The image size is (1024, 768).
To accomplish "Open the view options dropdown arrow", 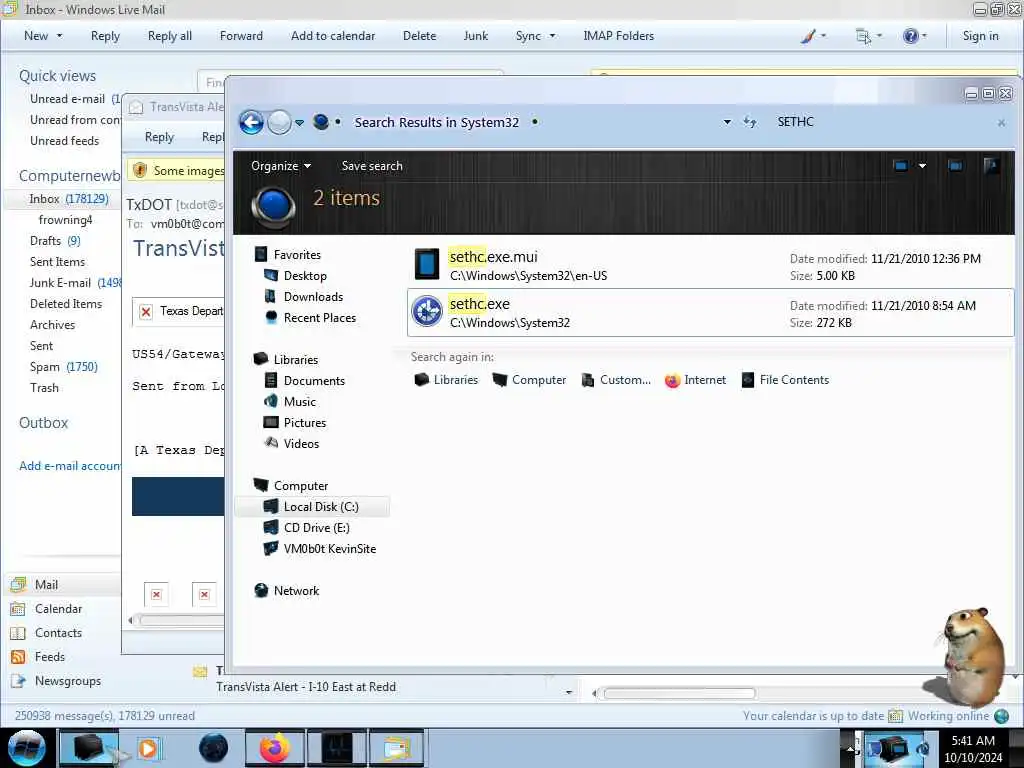I will click(x=922, y=166).
